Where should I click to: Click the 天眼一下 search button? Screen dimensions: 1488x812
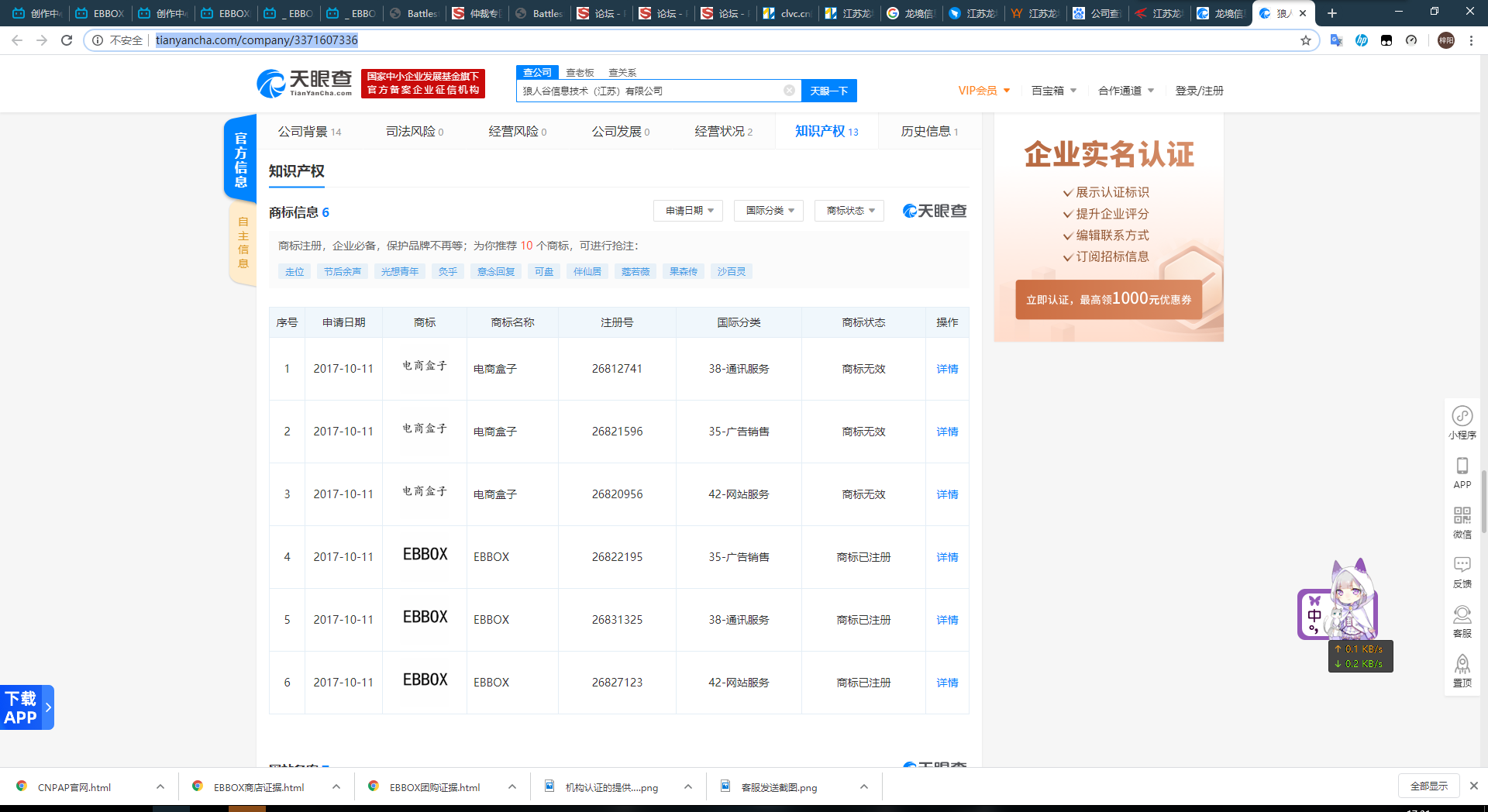pyautogui.click(x=828, y=91)
